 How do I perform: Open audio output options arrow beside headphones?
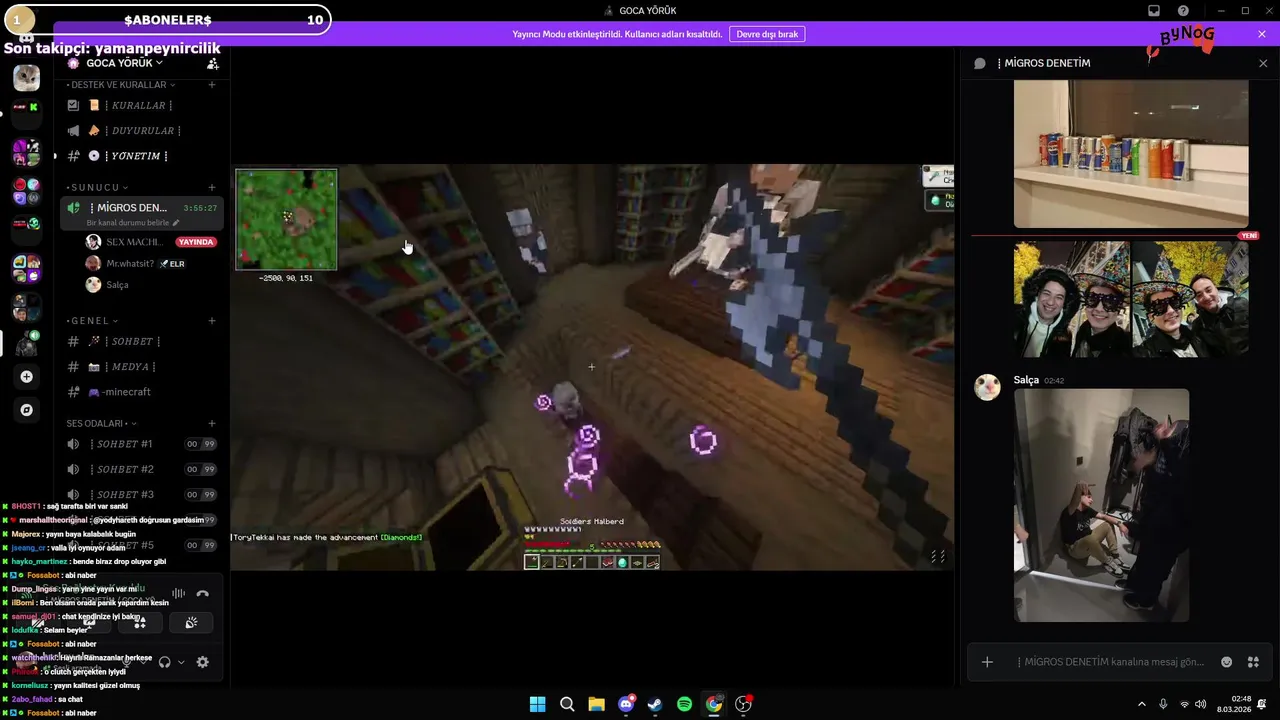181,662
